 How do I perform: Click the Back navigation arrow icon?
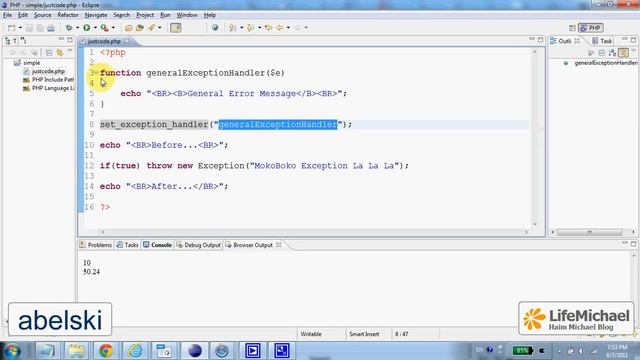[280, 28]
